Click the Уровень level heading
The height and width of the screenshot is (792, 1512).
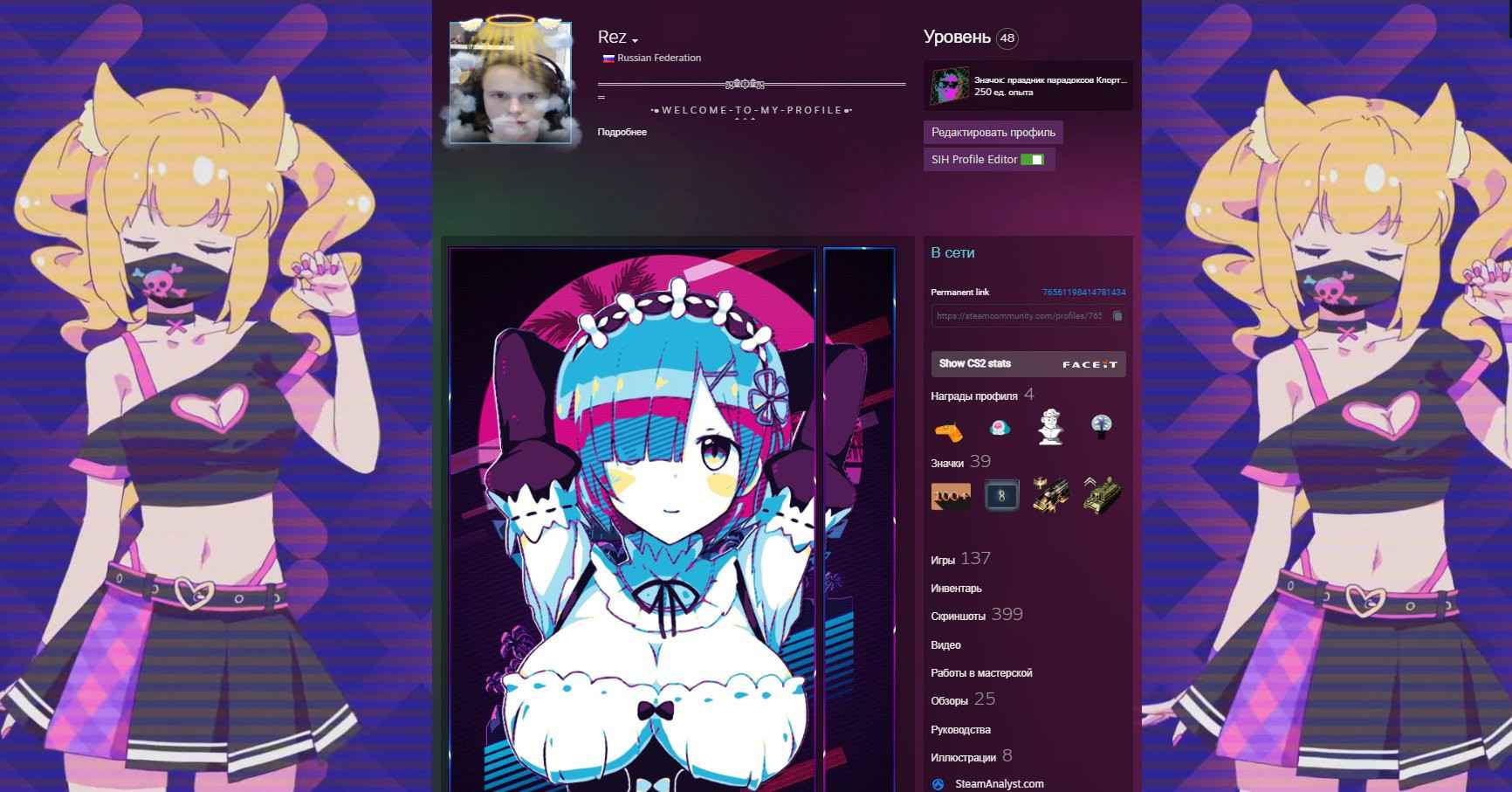(x=957, y=38)
